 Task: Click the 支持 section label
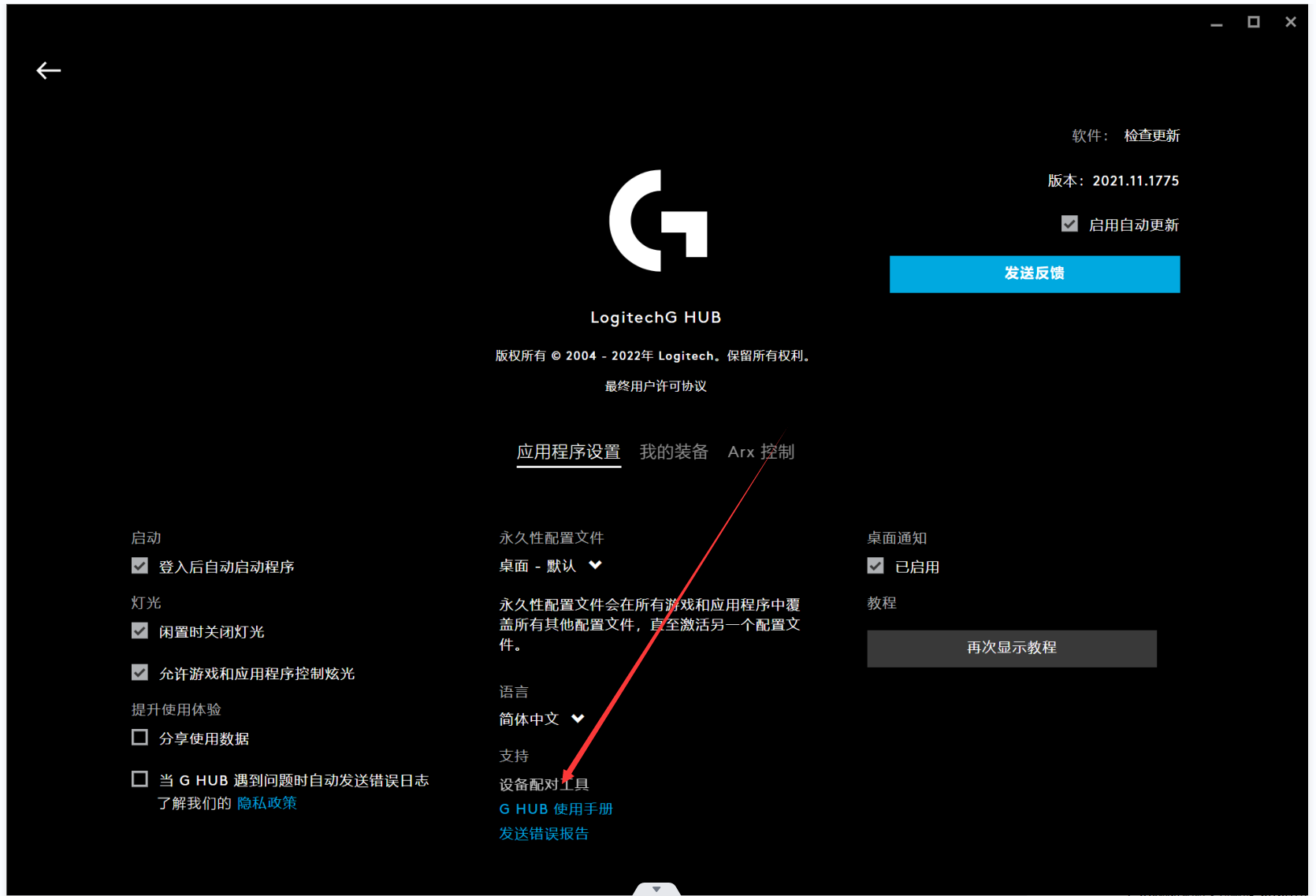click(514, 756)
